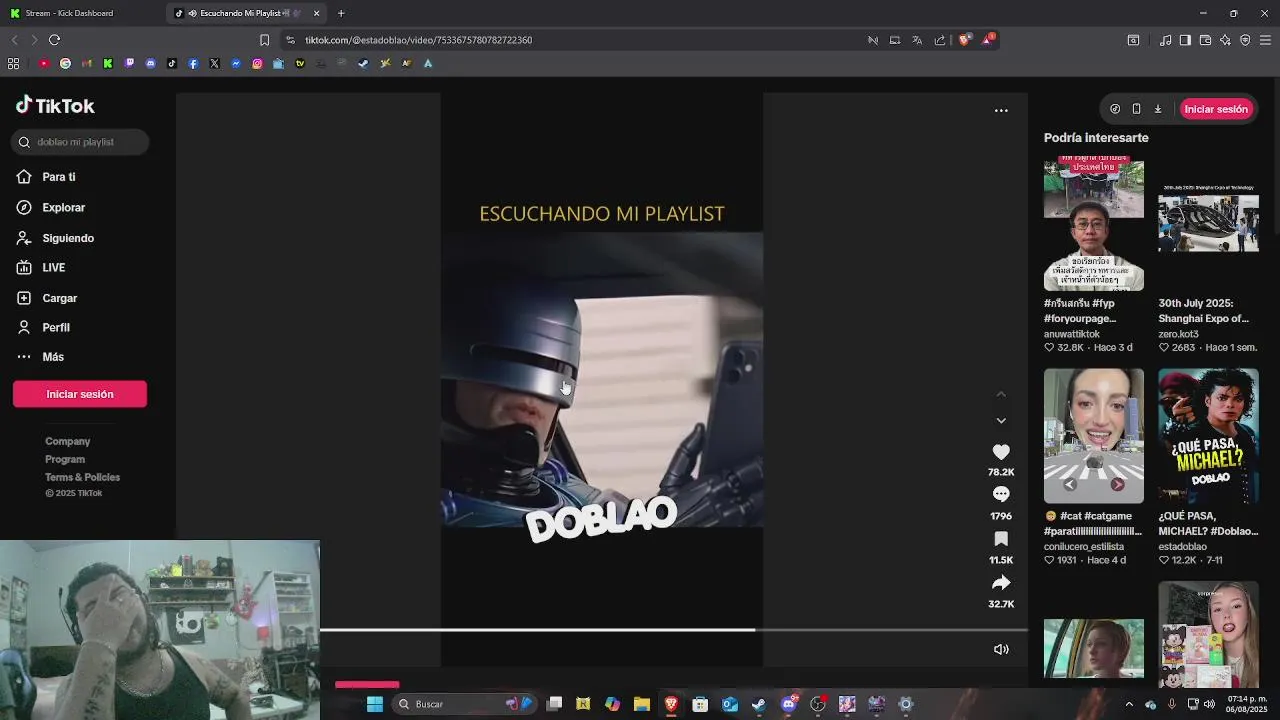Toggle the browser sidebar panel
This screenshot has height=720, width=1280.
point(1185,40)
